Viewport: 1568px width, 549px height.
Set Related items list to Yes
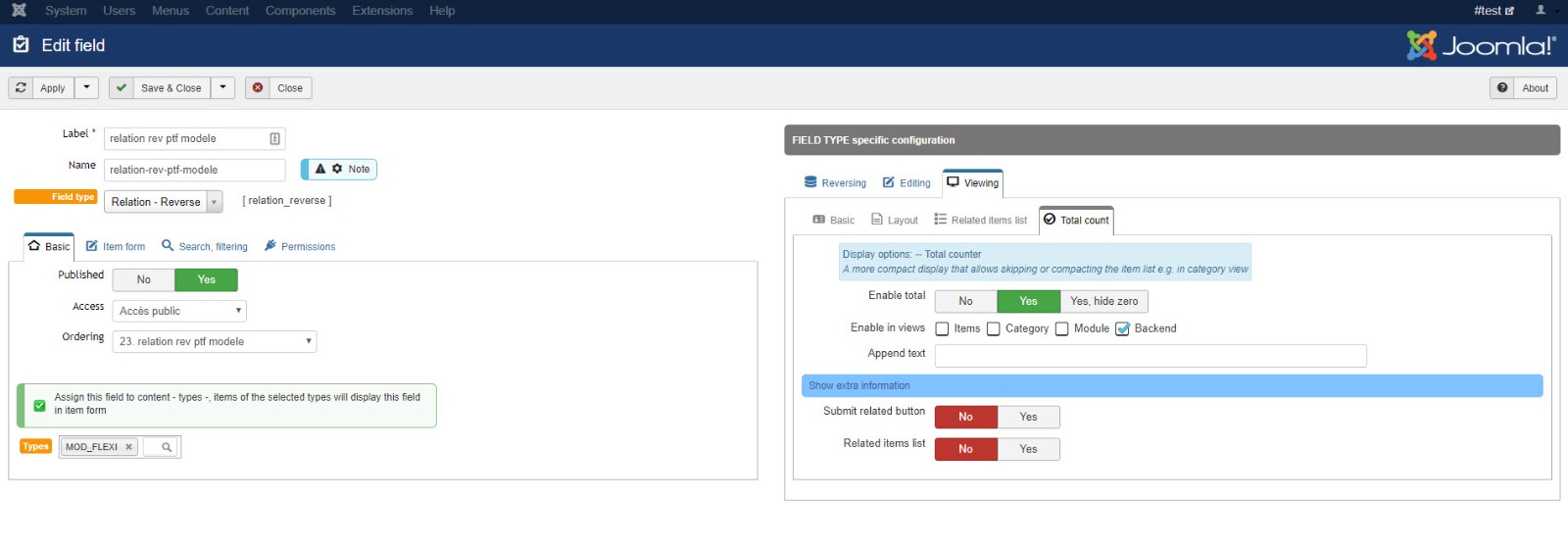pyautogui.click(x=1028, y=449)
